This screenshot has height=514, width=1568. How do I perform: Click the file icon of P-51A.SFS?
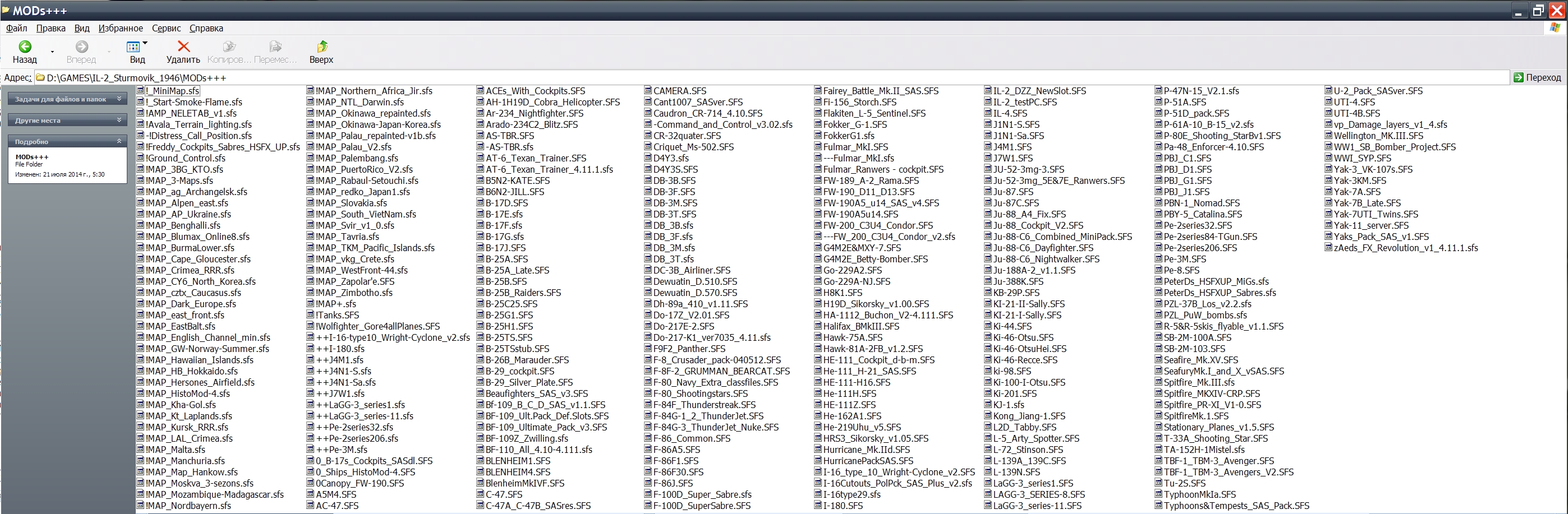coord(1159,101)
